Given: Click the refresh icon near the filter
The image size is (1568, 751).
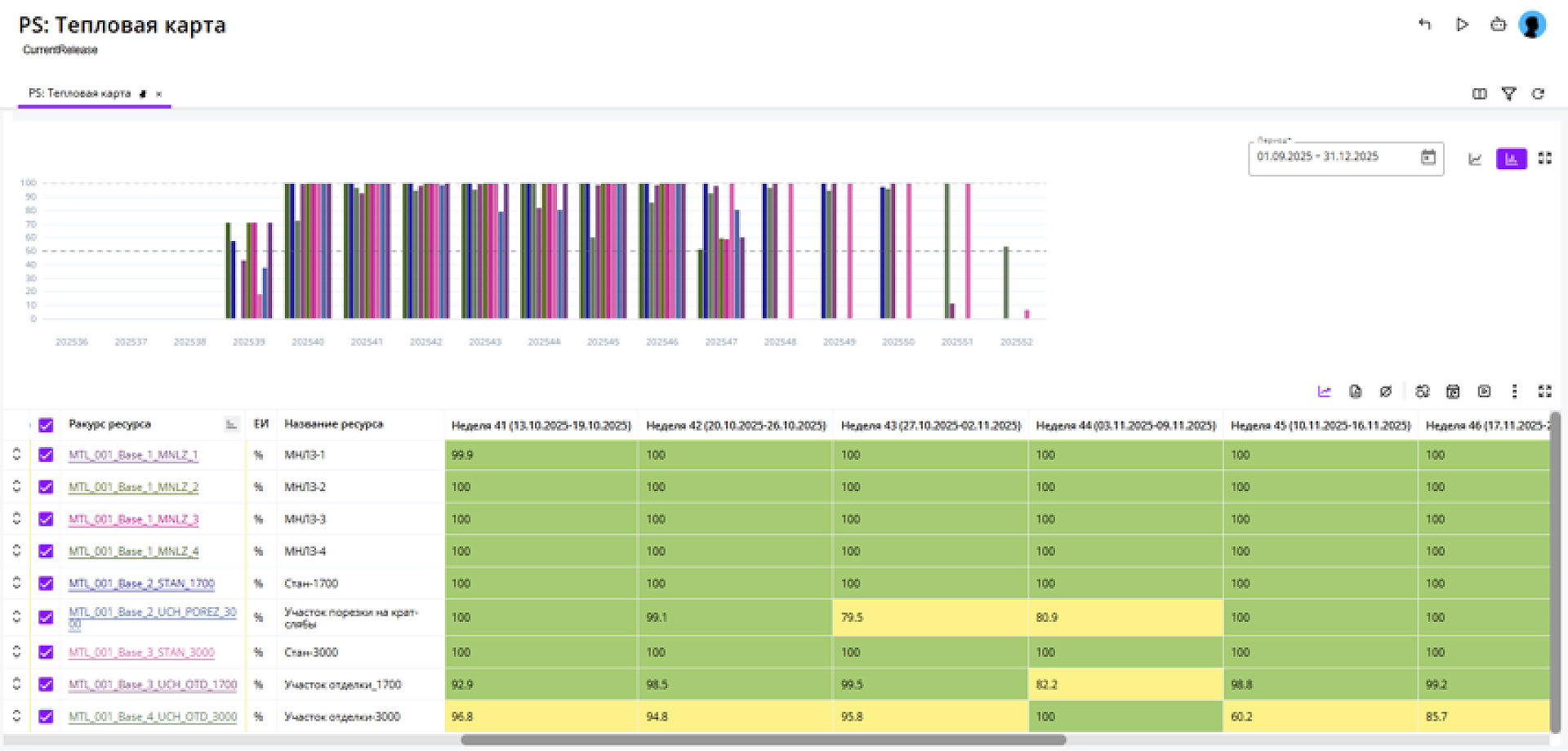Looking at the screenshot, I should click(1538, 94).
